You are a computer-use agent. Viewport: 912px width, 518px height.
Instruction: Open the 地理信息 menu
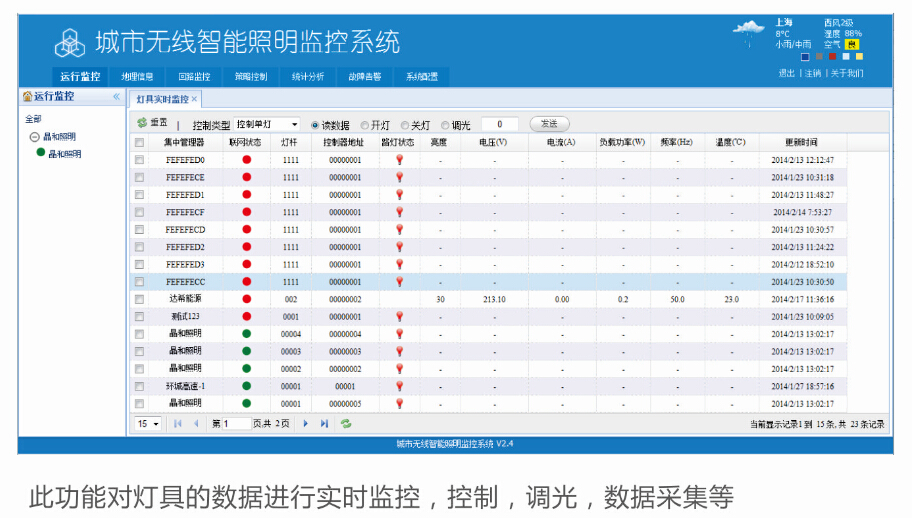137,76
